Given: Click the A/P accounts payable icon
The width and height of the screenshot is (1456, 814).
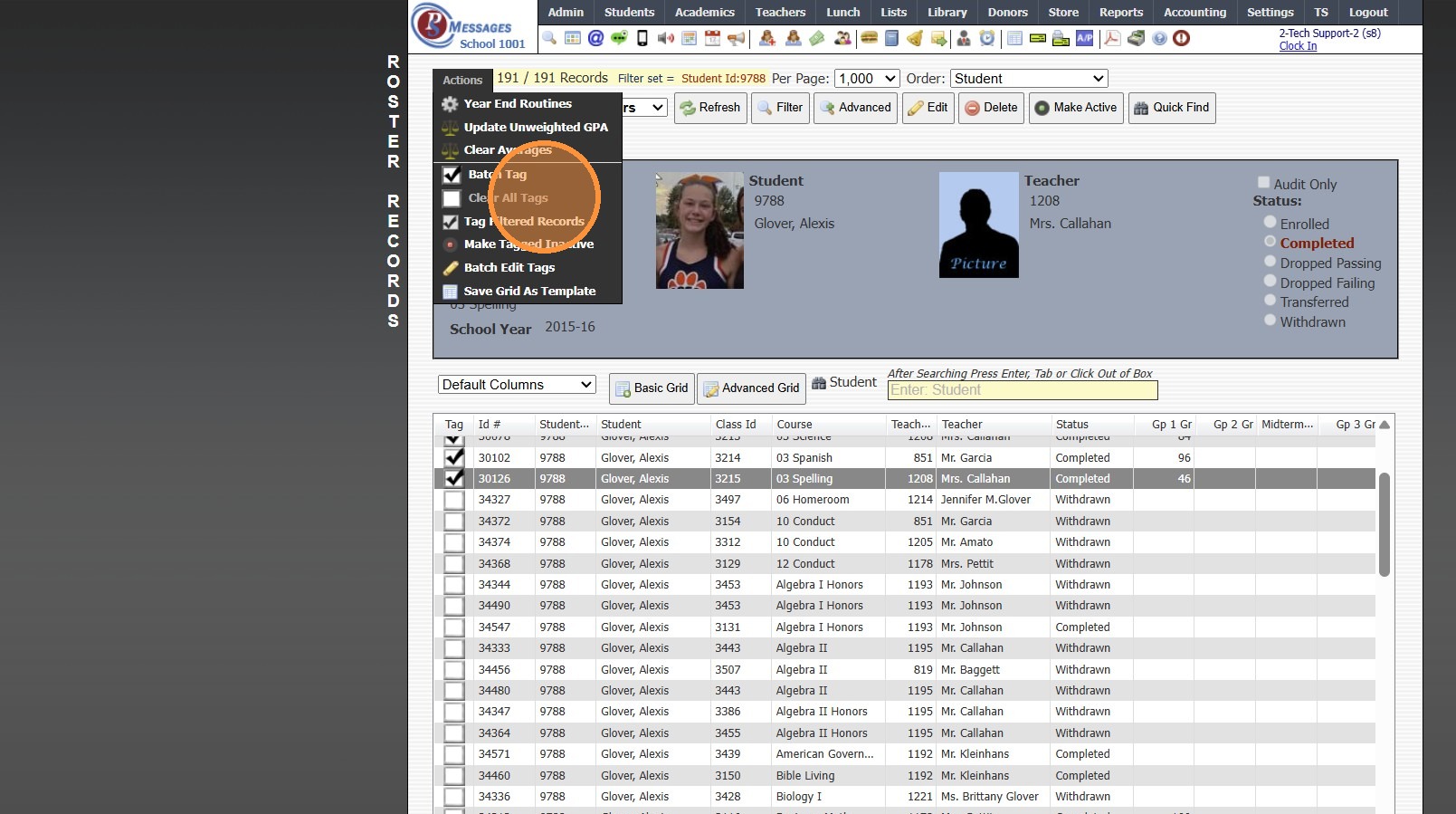Looking at the screenshot, I should point(1084,38).
